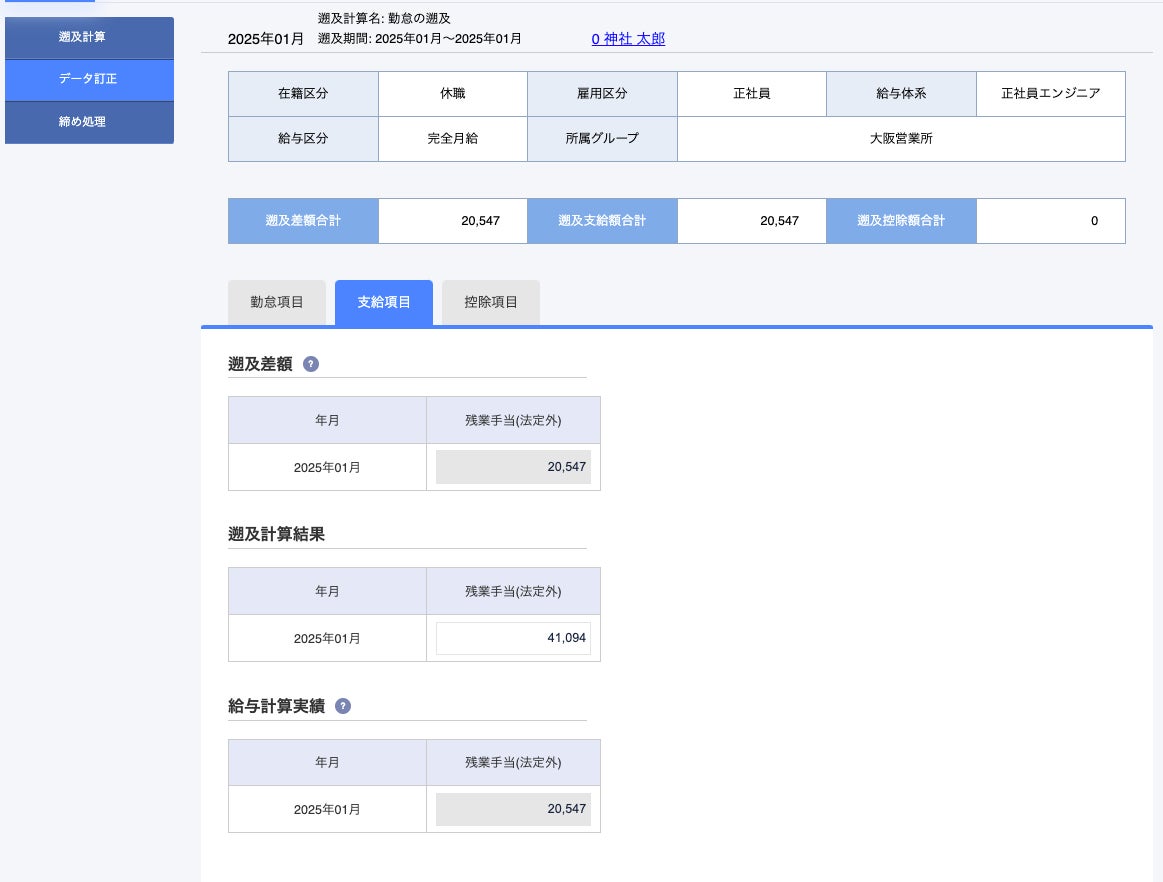1163x882 pixels.
Task: Switch to the 勤怠項目 tab
Action: (276, 302)
